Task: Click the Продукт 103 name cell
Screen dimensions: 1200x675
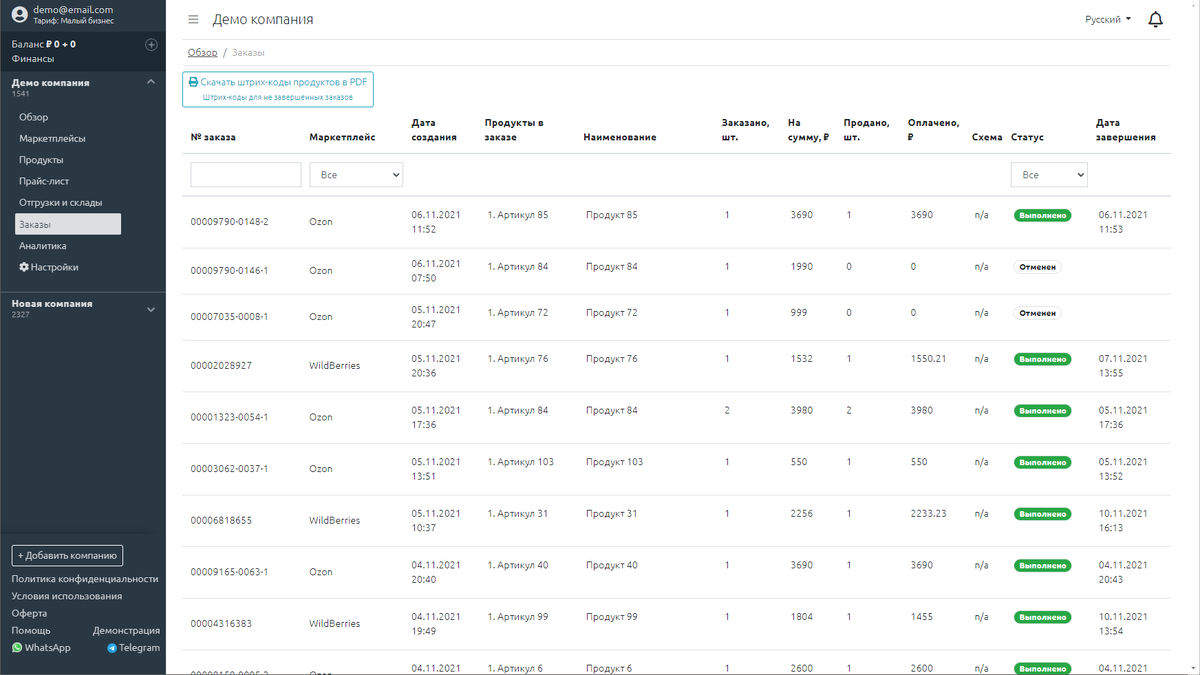Action: click(x=614, y=462)
